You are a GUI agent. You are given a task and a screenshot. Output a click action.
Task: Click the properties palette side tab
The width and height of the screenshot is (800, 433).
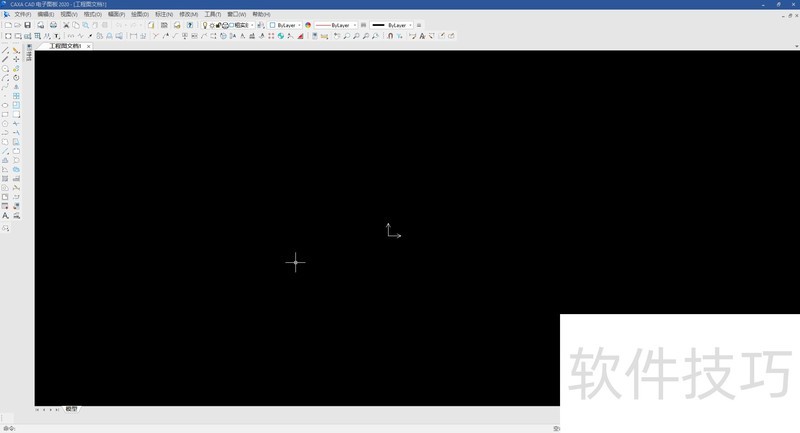[29, 53]
